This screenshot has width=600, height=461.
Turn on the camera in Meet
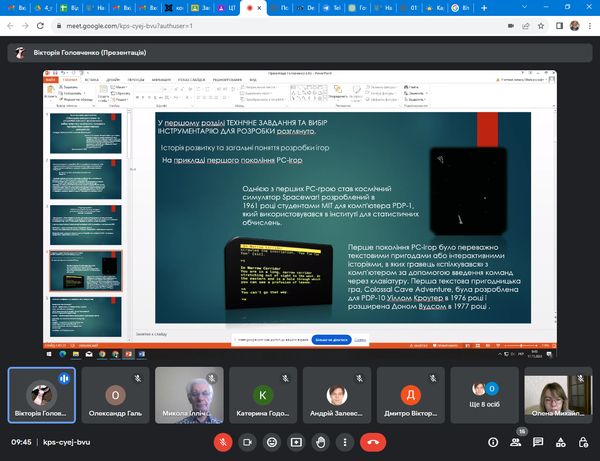[247, 441]
